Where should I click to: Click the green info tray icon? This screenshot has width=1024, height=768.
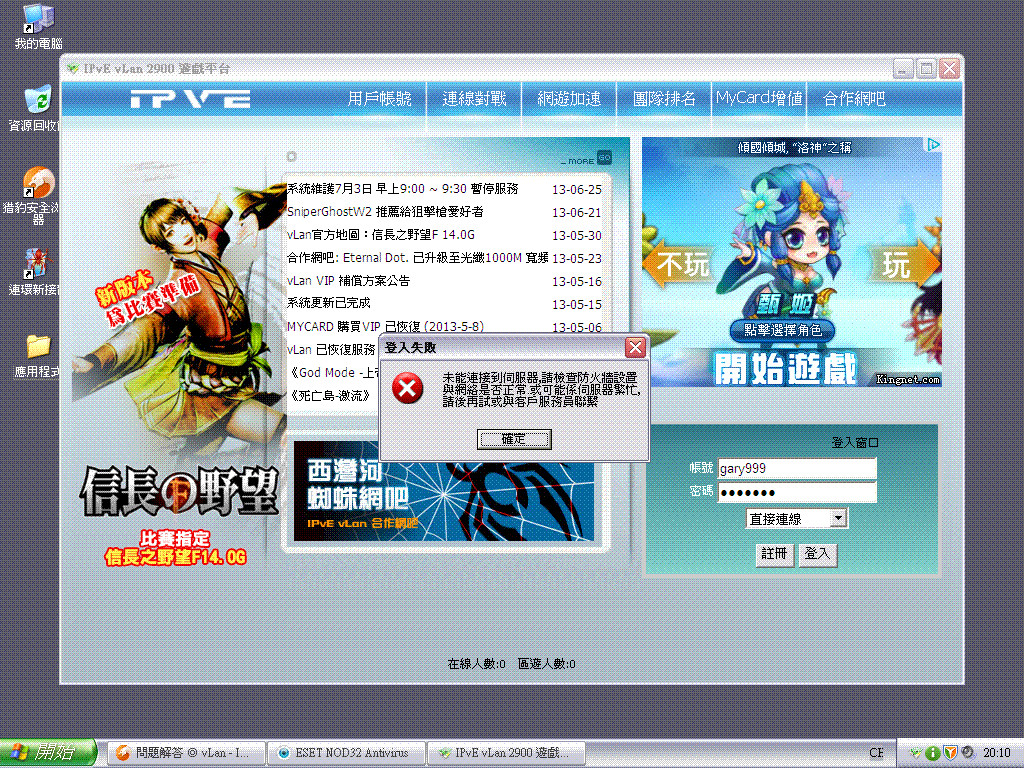933,753
